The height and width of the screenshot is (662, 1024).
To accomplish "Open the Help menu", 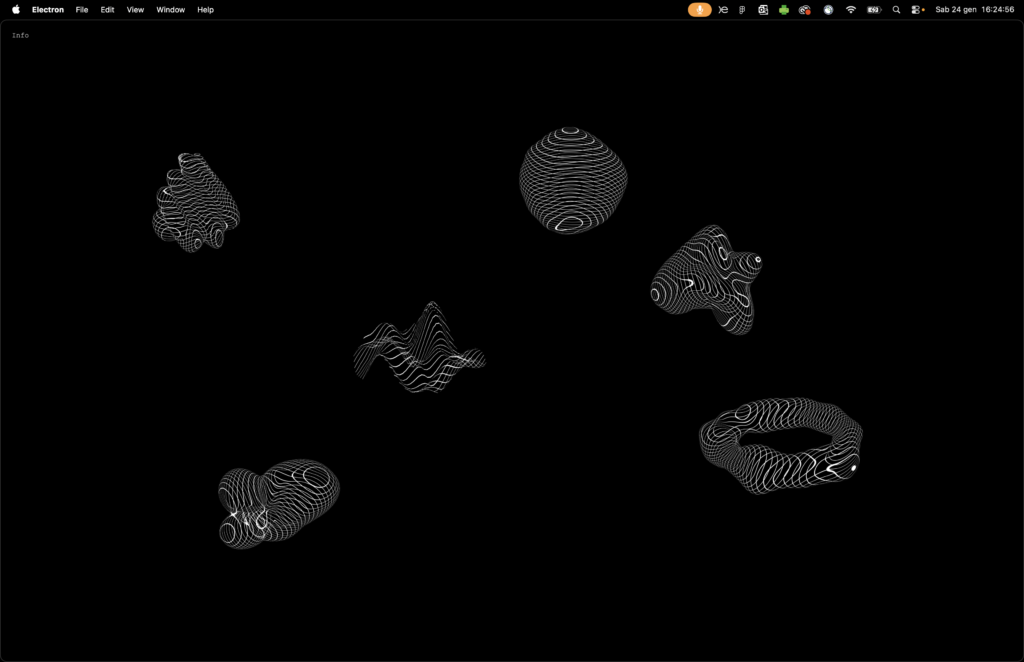I will 205,9.
